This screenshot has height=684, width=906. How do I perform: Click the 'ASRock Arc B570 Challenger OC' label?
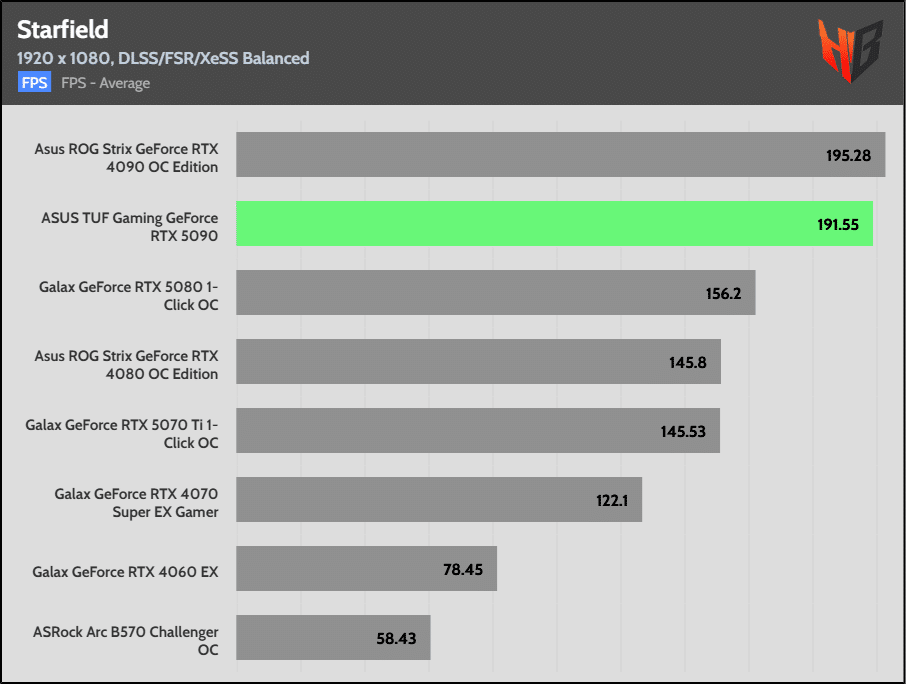(126, 641)
